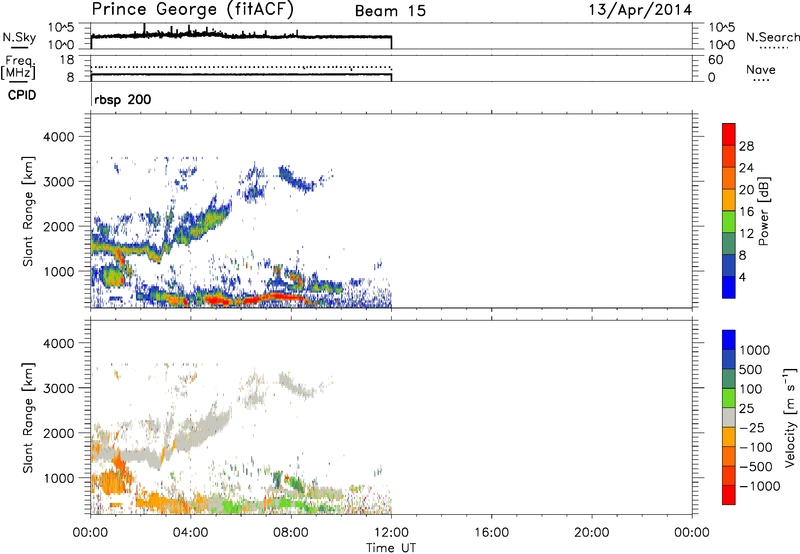Viewport: 800px width, 554px height.
Task: Click the "N.Sky" legend label
Action: click(19, 37)
